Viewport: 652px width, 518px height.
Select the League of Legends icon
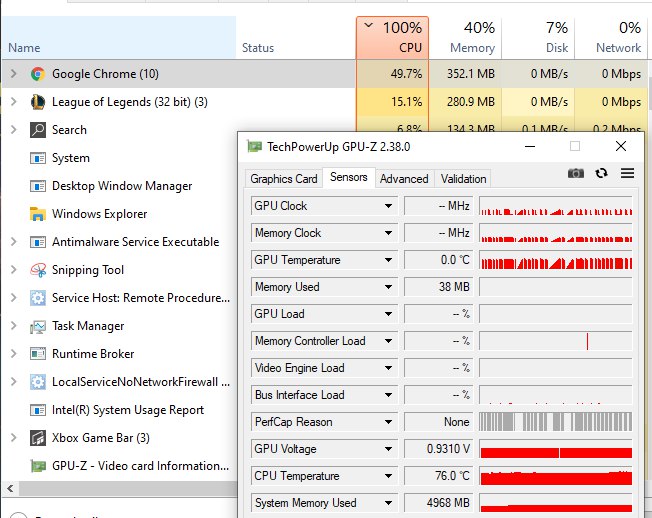pos(38,102)
